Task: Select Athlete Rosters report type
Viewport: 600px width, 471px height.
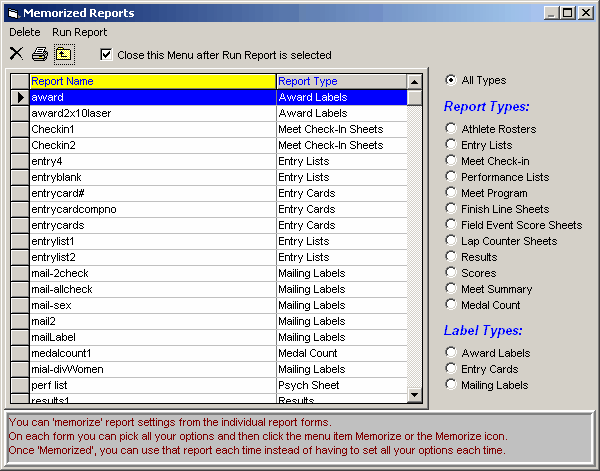Action: (x=451, y=129)
